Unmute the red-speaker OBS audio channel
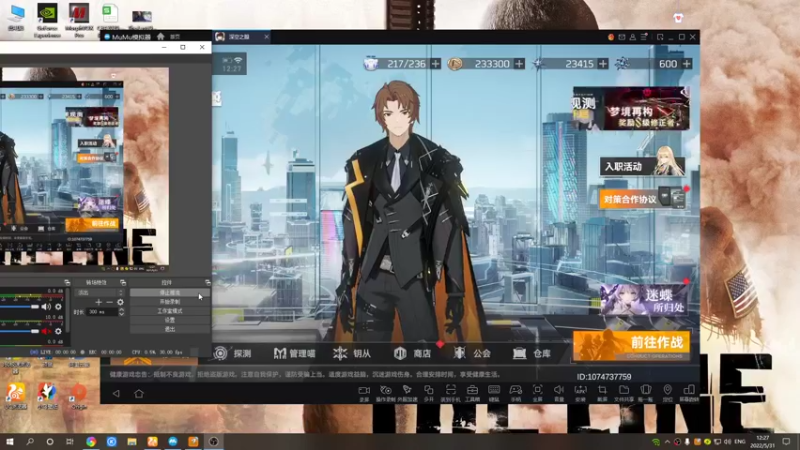The image size is (800, 450). pyautogui.click(x=46, y=331)
